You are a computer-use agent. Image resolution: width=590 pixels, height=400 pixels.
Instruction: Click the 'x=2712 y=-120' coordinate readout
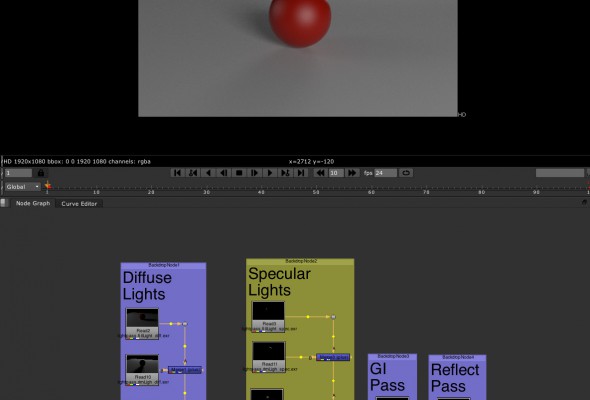click(311, 161)
